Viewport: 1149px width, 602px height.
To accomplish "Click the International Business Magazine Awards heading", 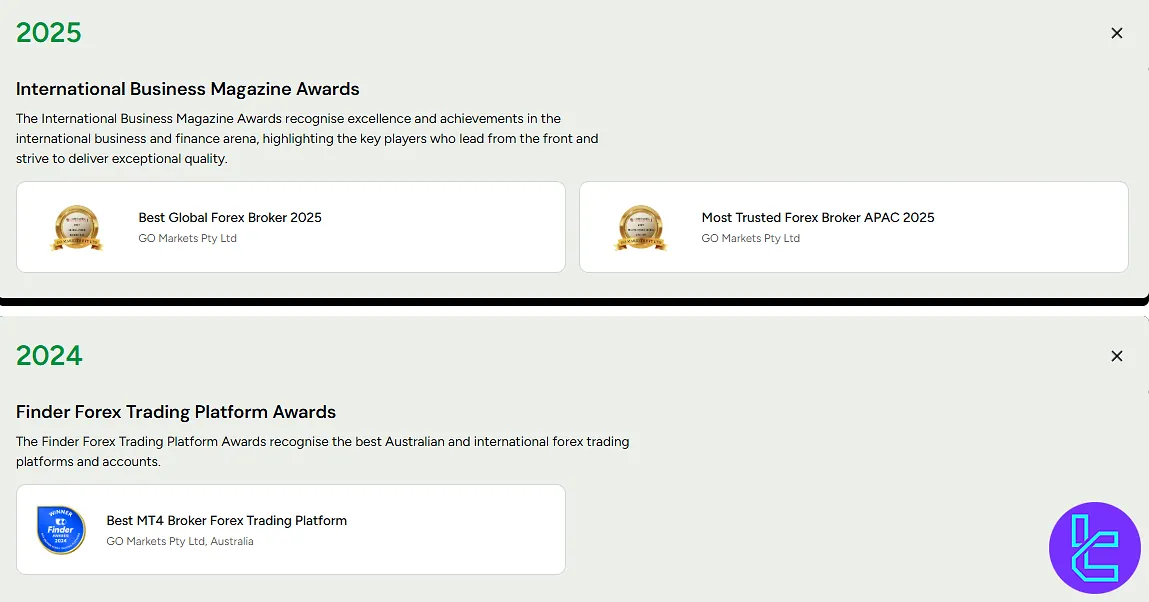I will pyautogui.click(x=187, y=89).
